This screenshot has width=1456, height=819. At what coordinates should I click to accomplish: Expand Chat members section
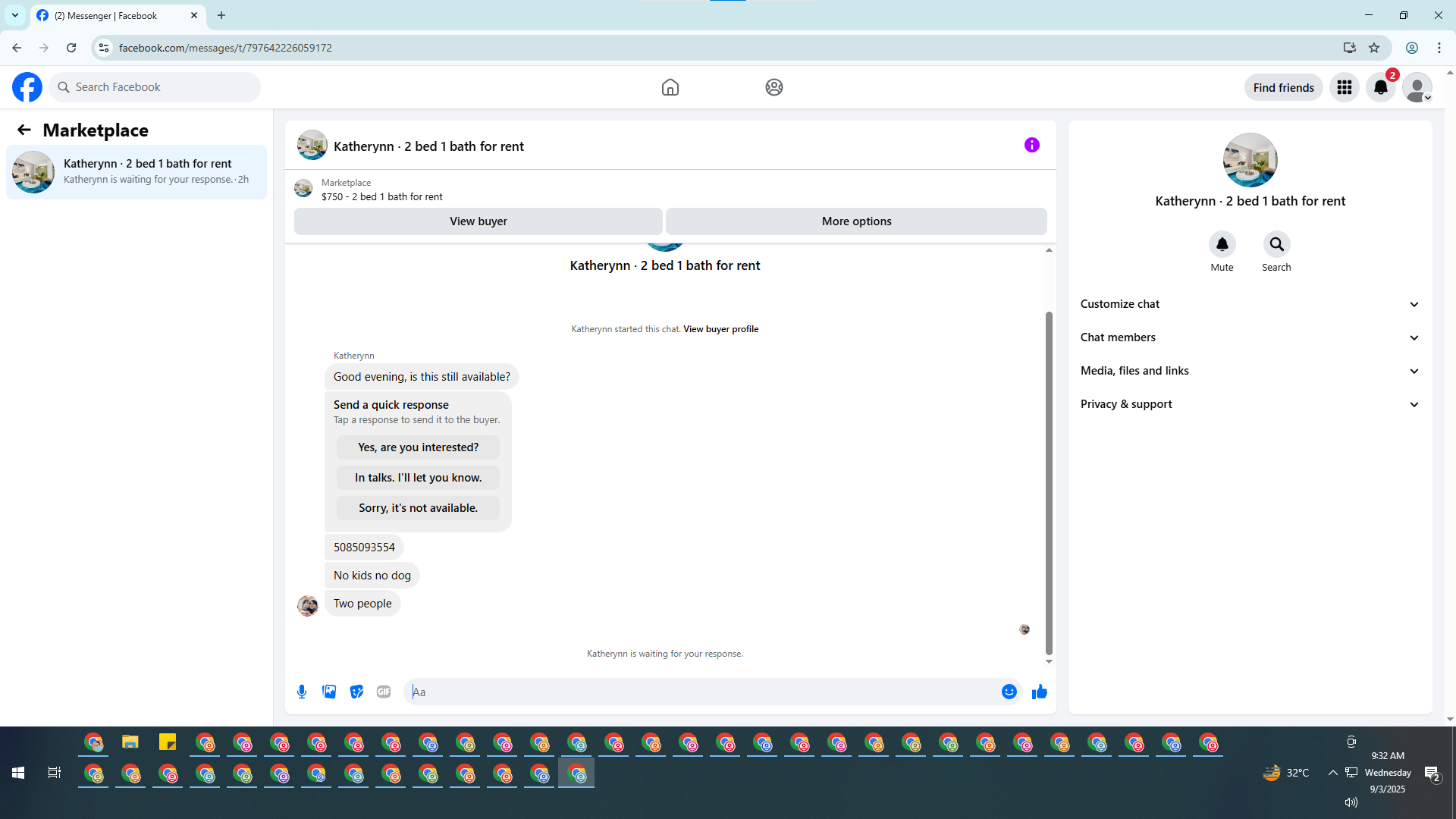pos(1250,337)
